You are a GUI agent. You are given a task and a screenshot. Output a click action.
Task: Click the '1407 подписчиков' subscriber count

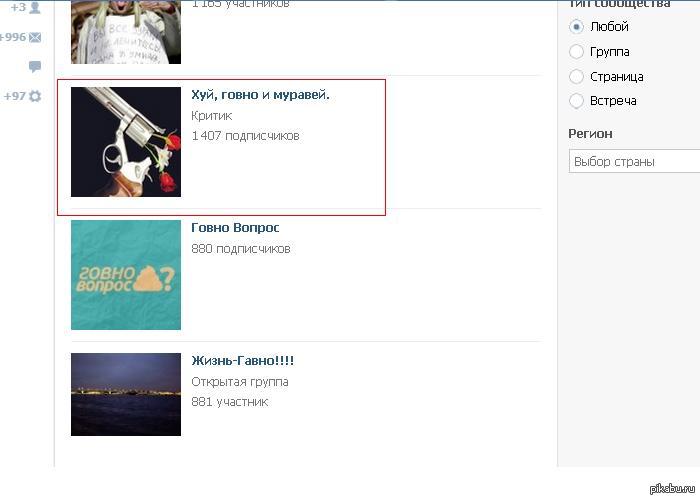(x=245, y=136)
